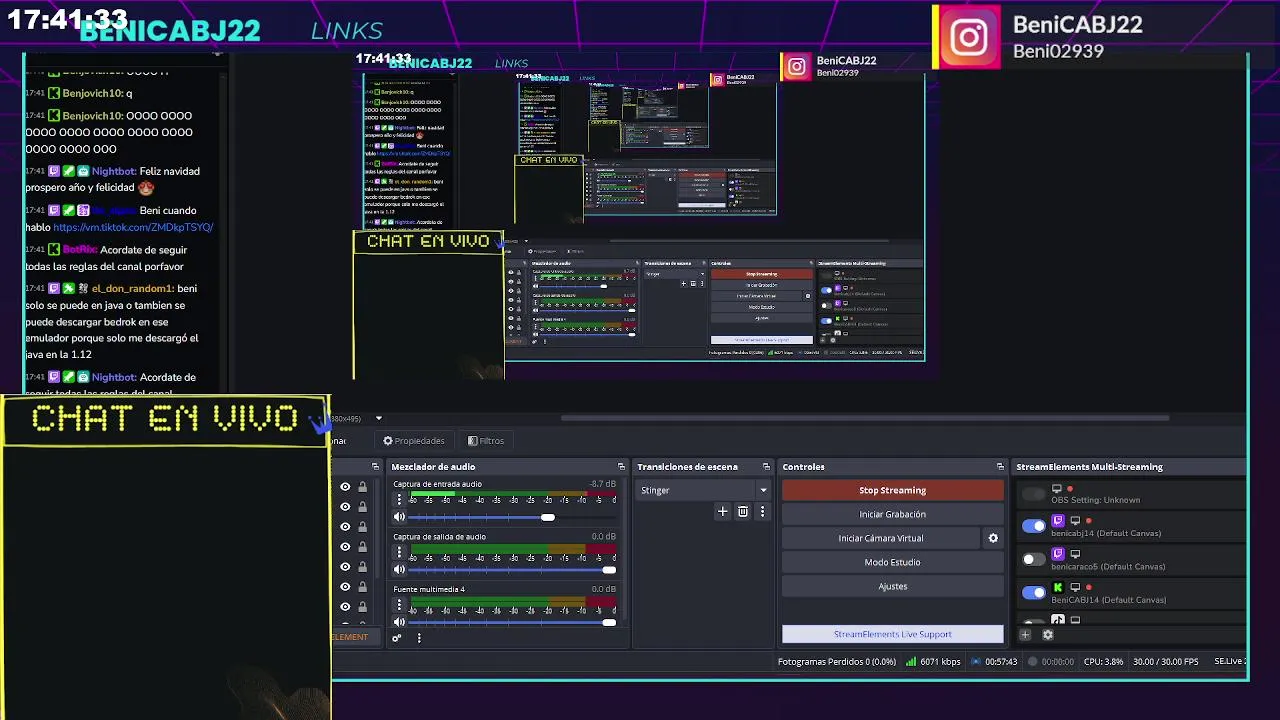The image size is (1280, 720).
Task: Open Ajustes in Controles panel
Action: click(893, 586)
